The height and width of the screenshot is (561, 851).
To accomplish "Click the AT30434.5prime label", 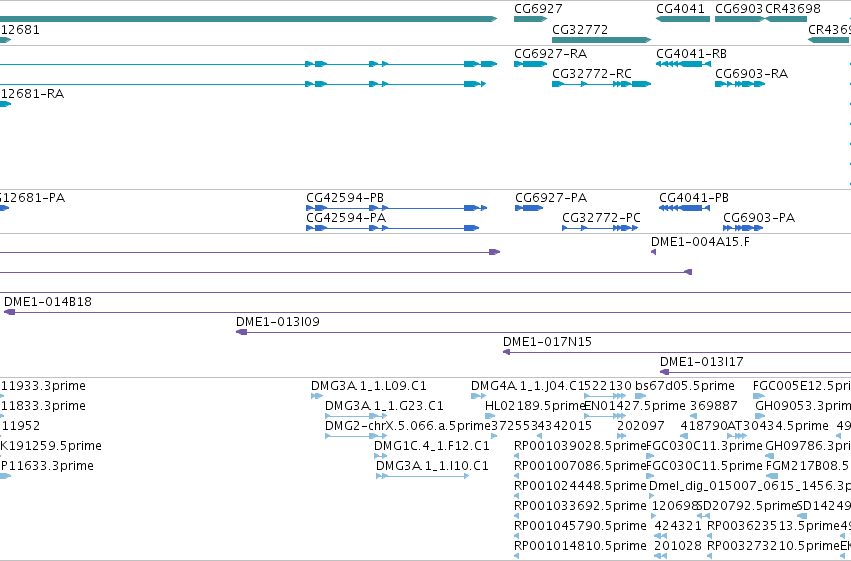I will (778, 426).
